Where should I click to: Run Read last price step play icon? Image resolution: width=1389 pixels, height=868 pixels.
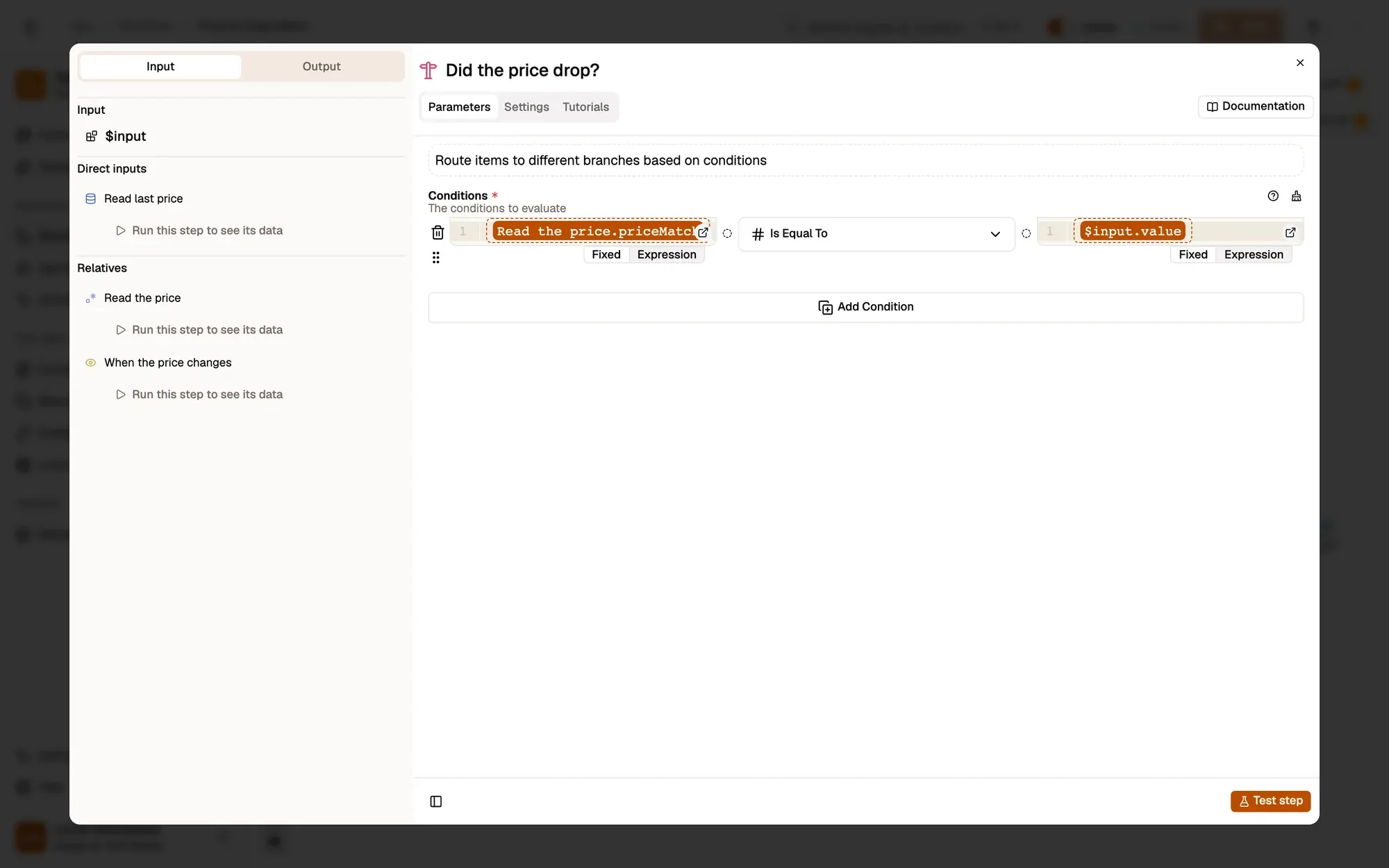121,231
